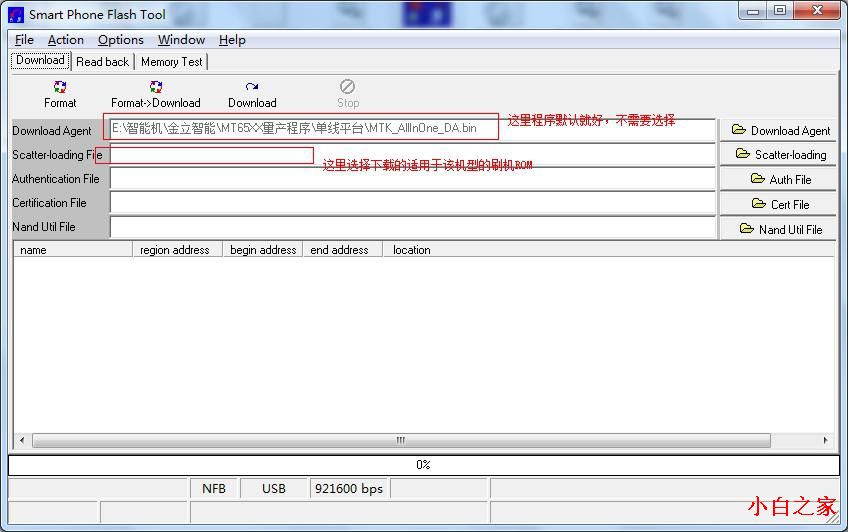Click the Cert File button
Viewport: 848px width, 532px height.
pyautogui.click(x=778, y=204)
